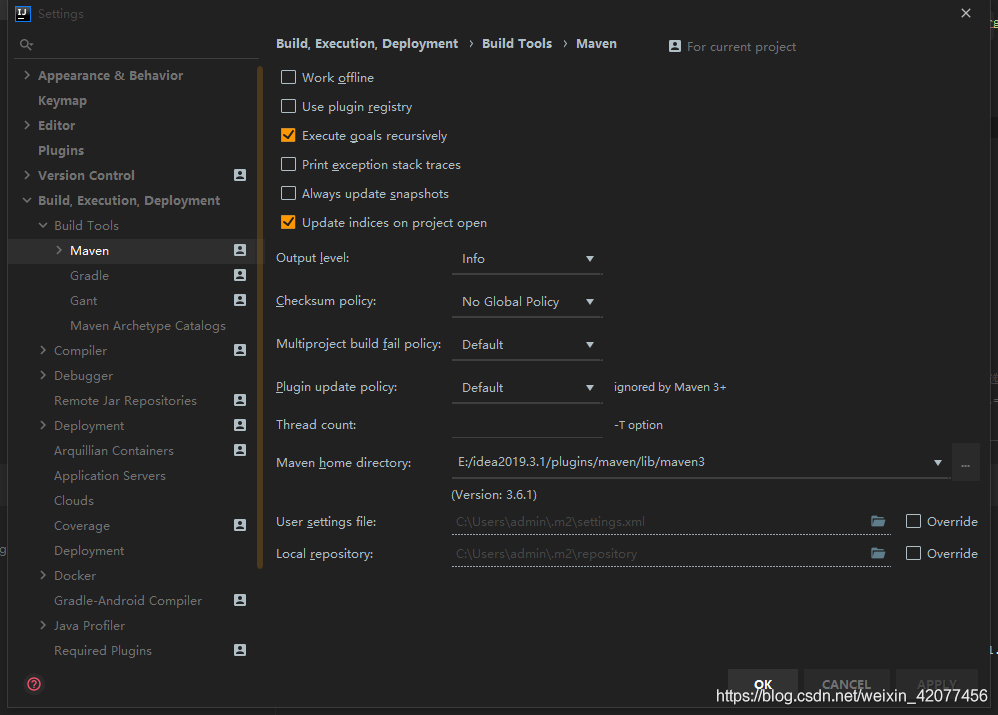Expand the Java Profiler node
This screenshot has height=715, width=998.
43,625
